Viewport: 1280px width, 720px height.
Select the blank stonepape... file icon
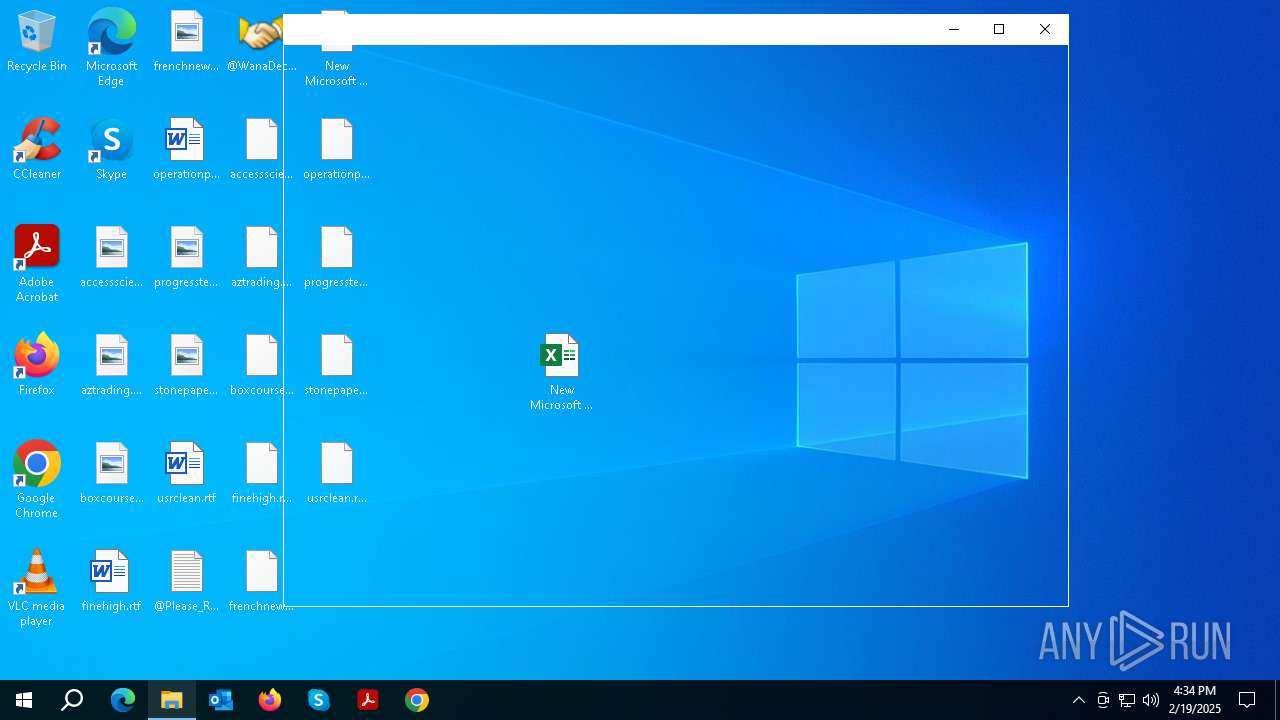pyautogui.click(x=336, y=365)
